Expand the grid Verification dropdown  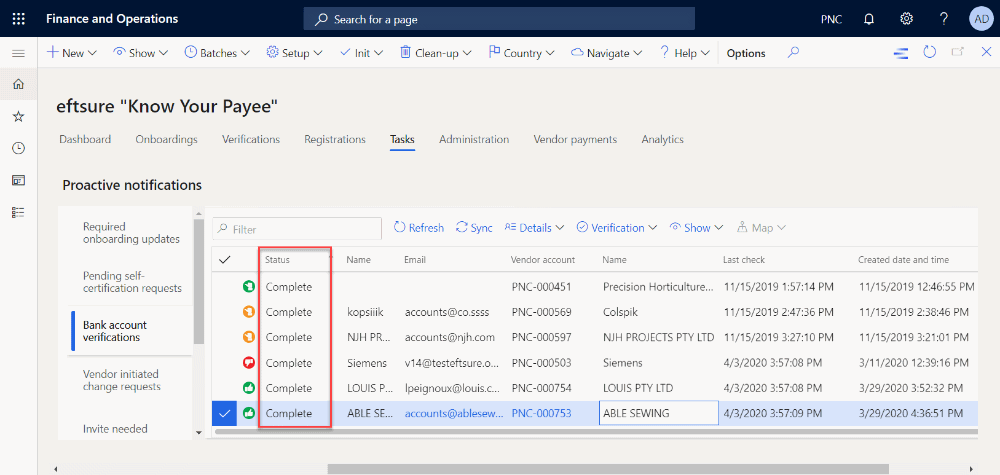(x=617, y=228)
